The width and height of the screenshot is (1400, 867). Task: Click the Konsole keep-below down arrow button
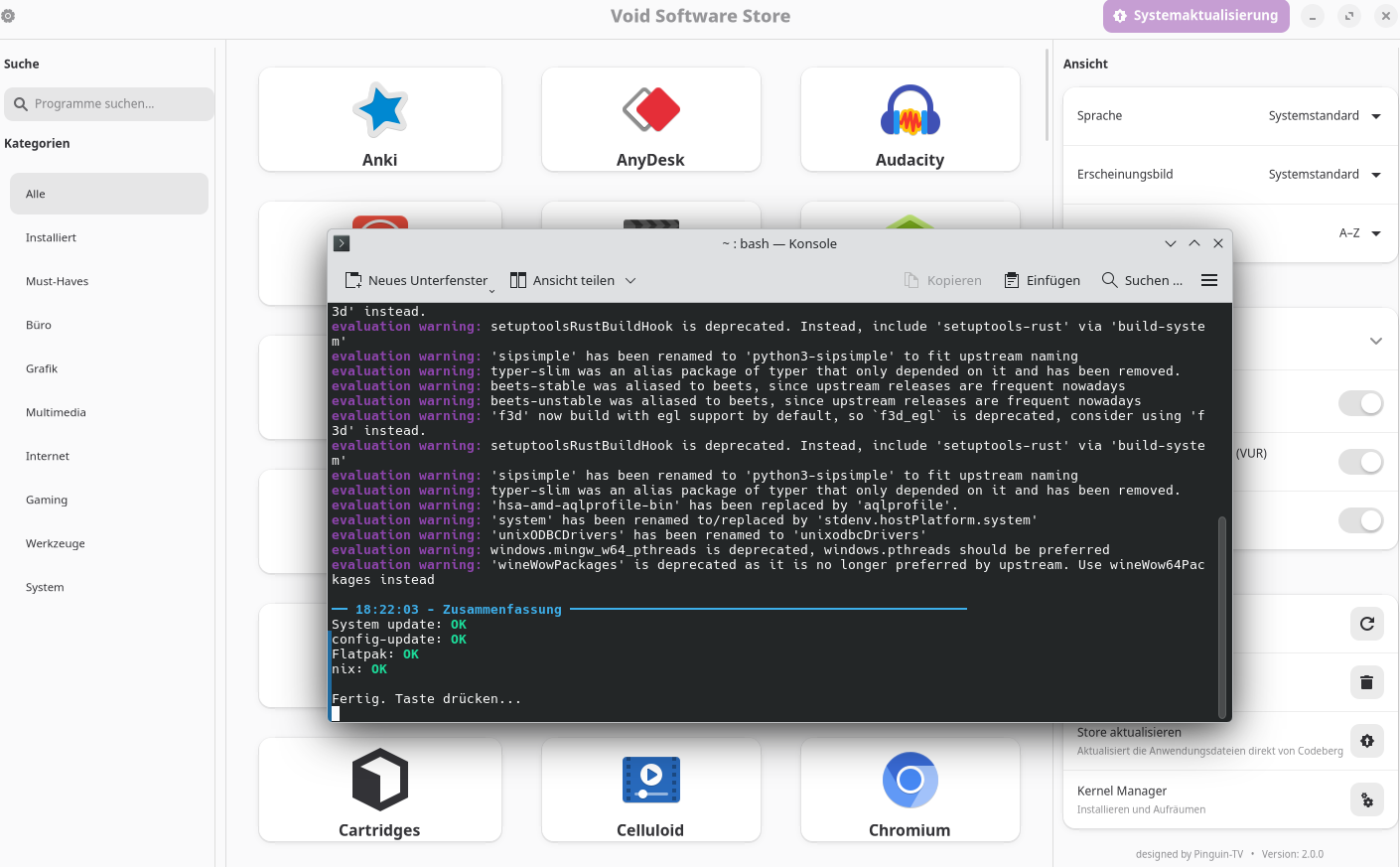tap(1171, 243)
